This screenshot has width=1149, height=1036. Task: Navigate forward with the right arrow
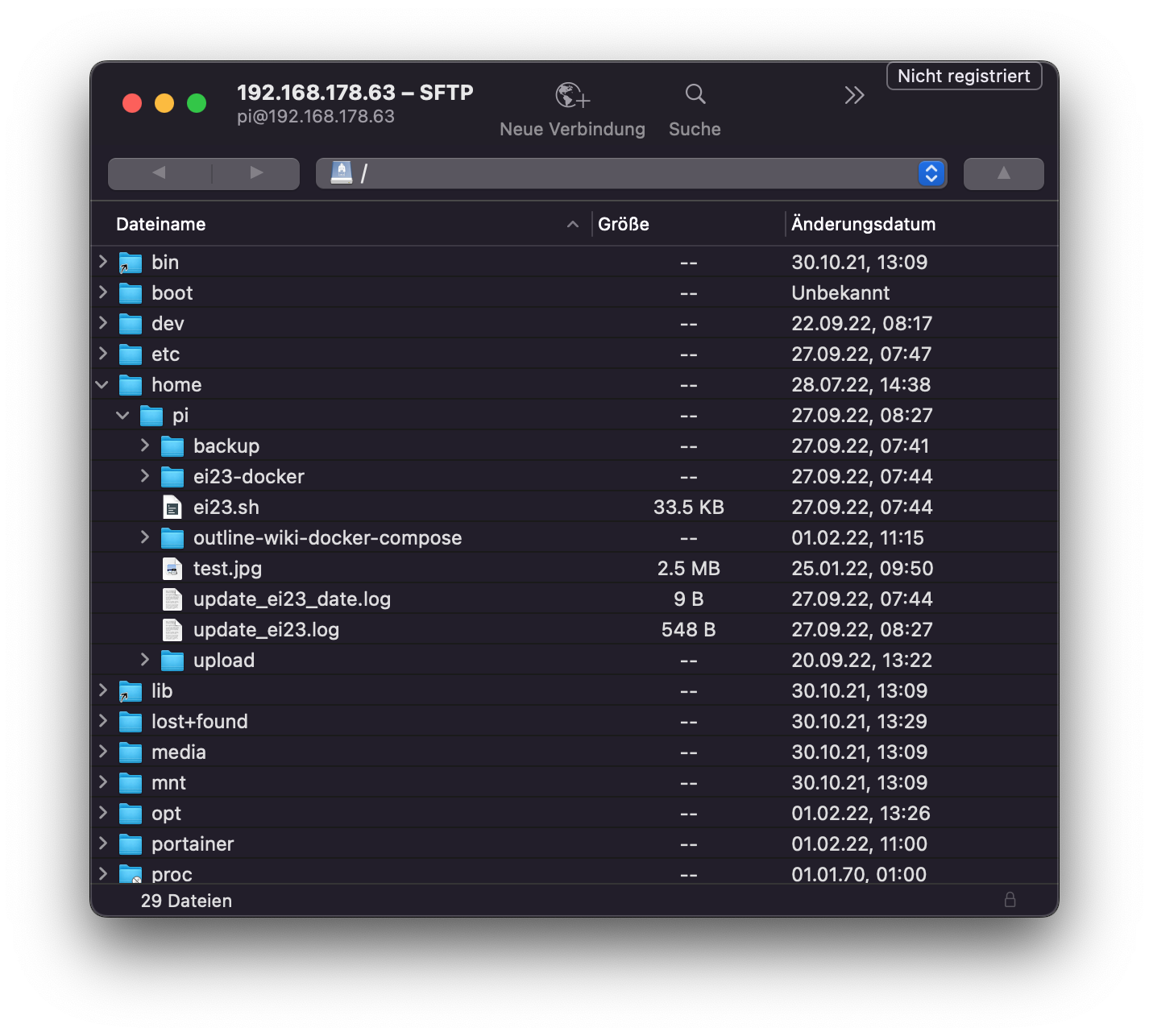click(256, 173)
